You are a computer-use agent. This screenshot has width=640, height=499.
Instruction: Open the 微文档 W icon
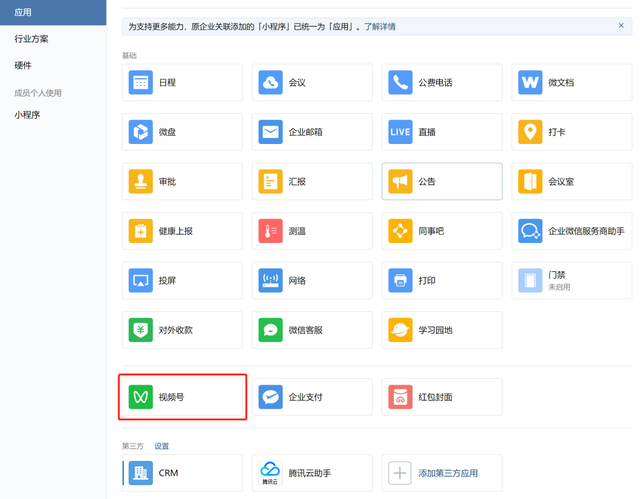point(530,82)
